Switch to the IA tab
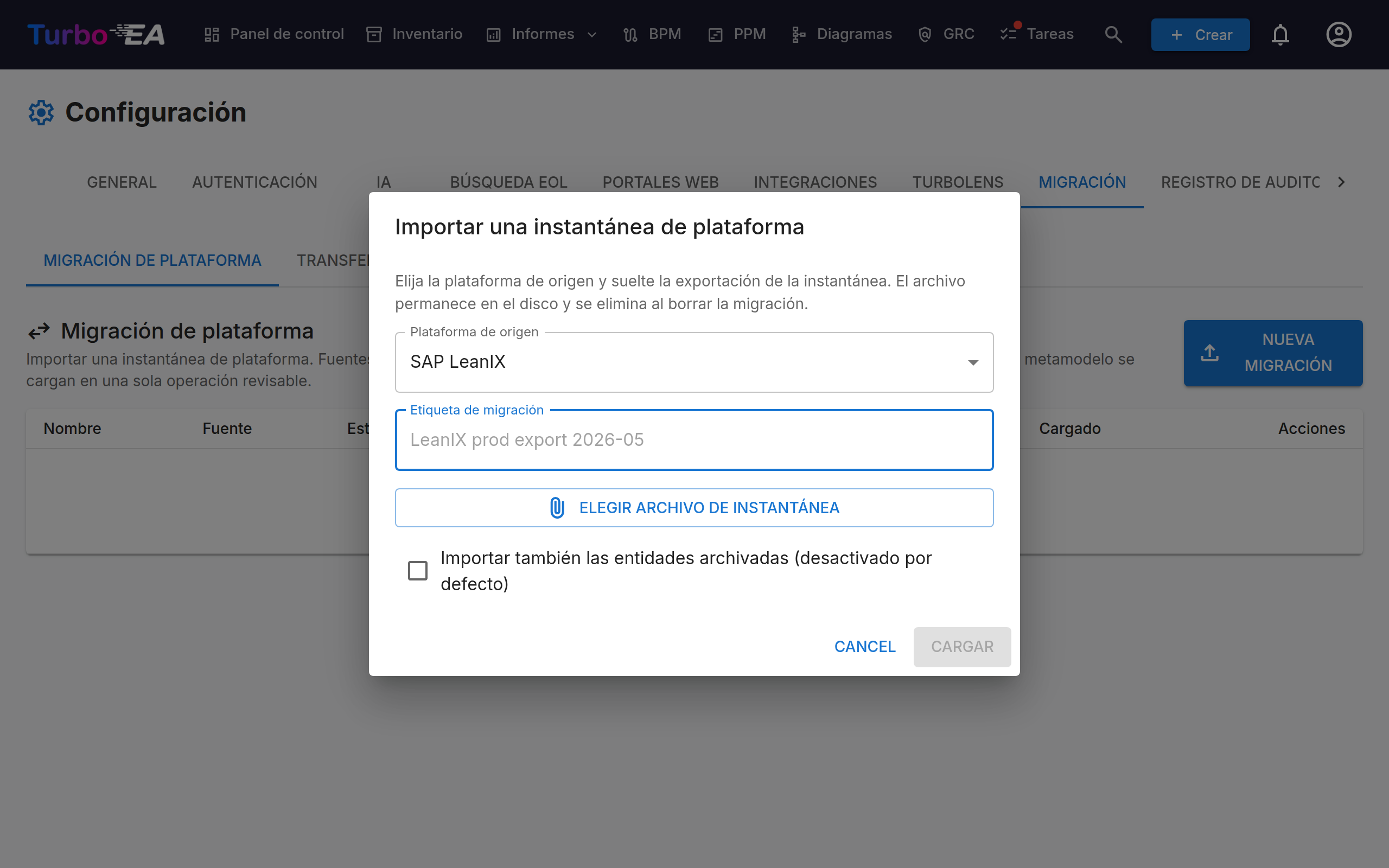The height and width of the screenshot is (868, 1389). 384,183
